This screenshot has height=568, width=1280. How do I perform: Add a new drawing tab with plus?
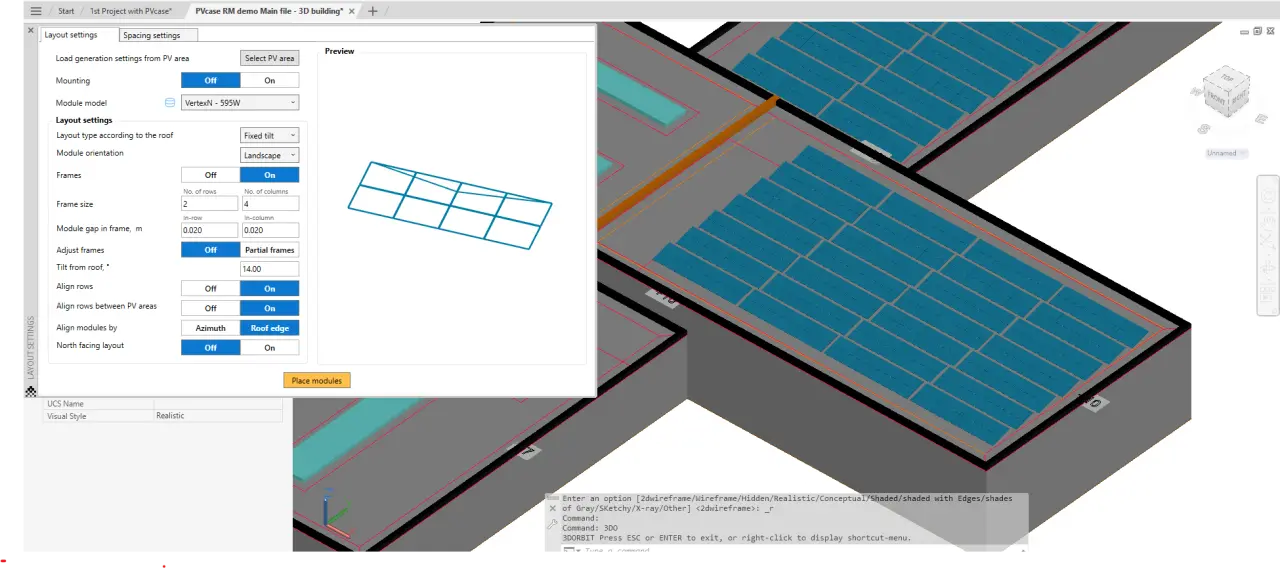pyautogui.click(x=373, y=11)
